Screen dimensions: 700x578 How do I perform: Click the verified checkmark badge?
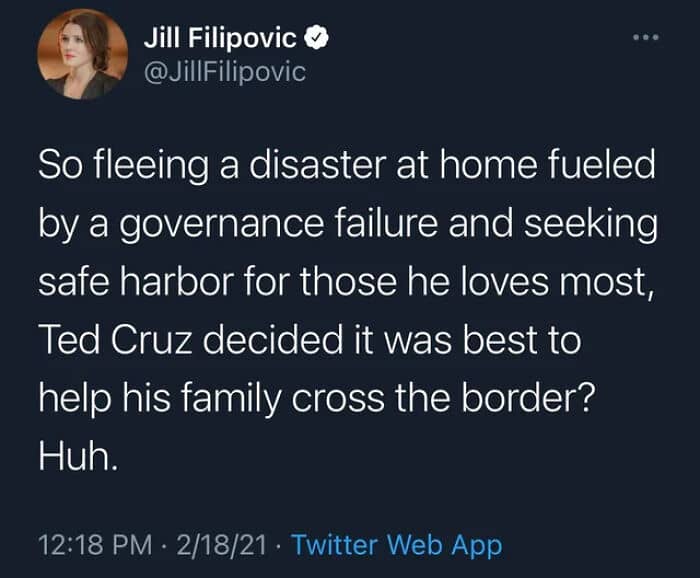pyautogui.click(x=315, y=39)
